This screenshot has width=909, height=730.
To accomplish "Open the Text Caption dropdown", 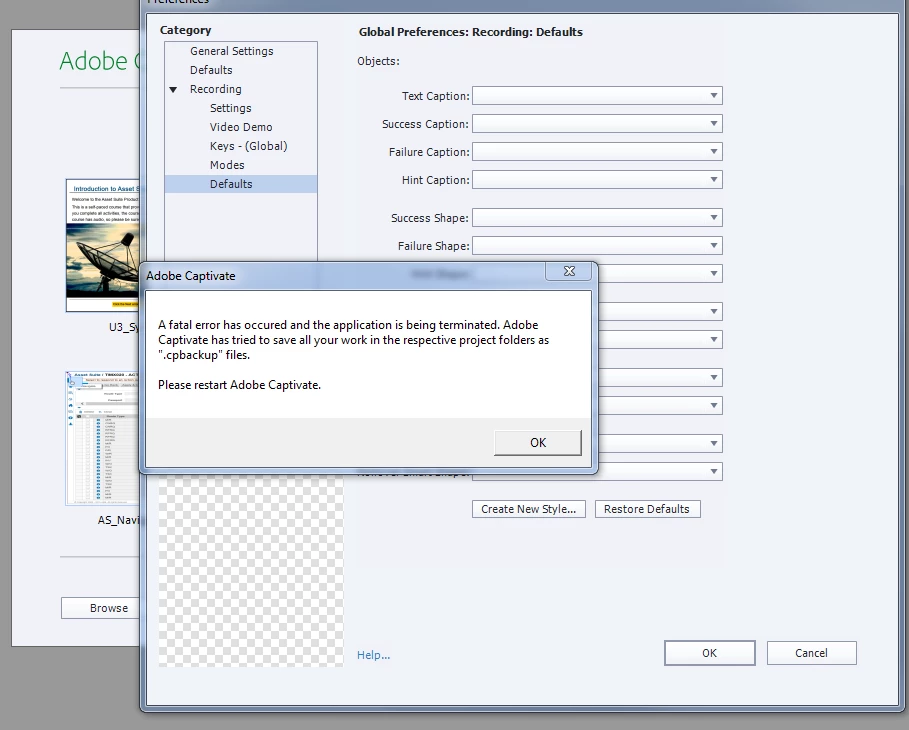I will click(x=597, y=96).
